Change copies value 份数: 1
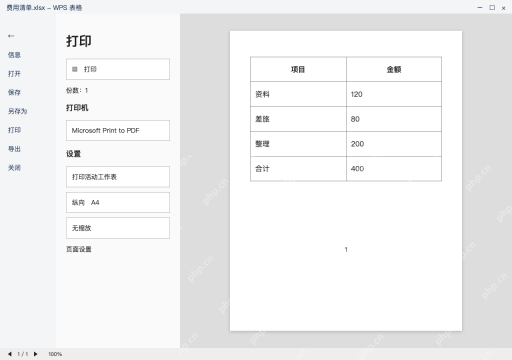The width and height of the screenshot is (512, 360). [77, 90]
